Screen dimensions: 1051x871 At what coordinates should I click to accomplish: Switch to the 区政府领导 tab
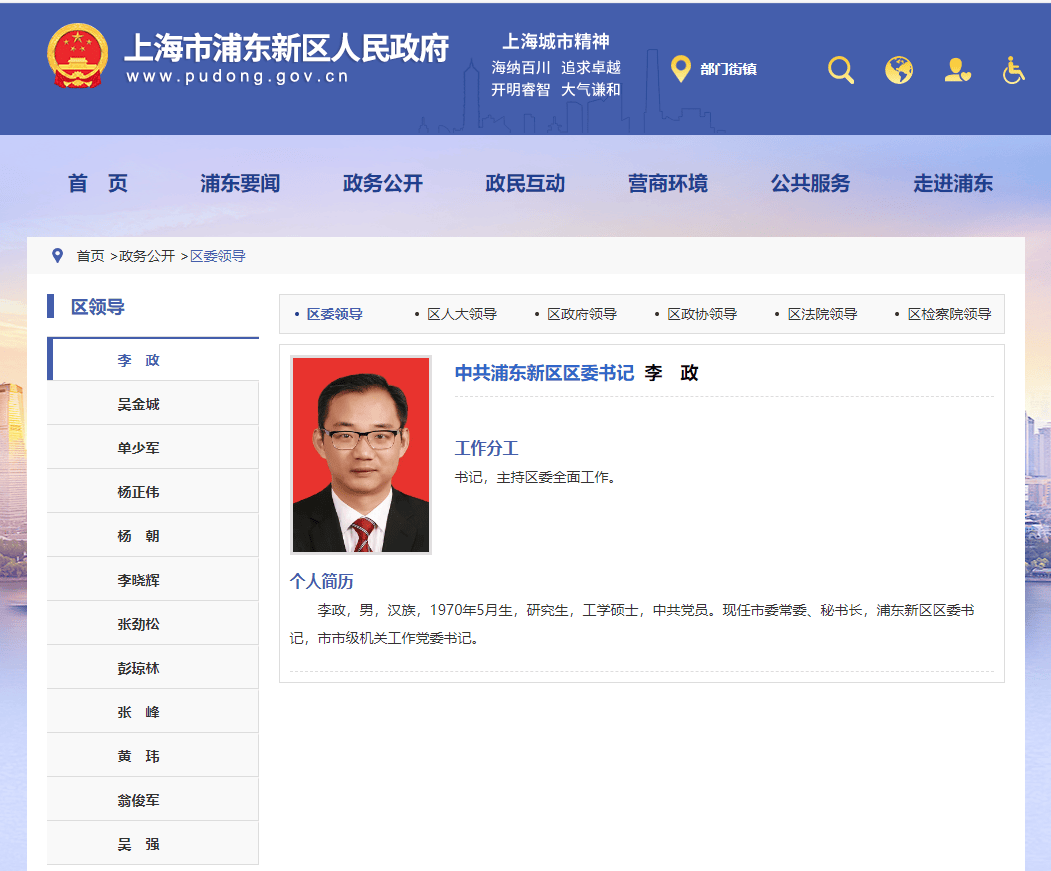(x=581, y=314)
